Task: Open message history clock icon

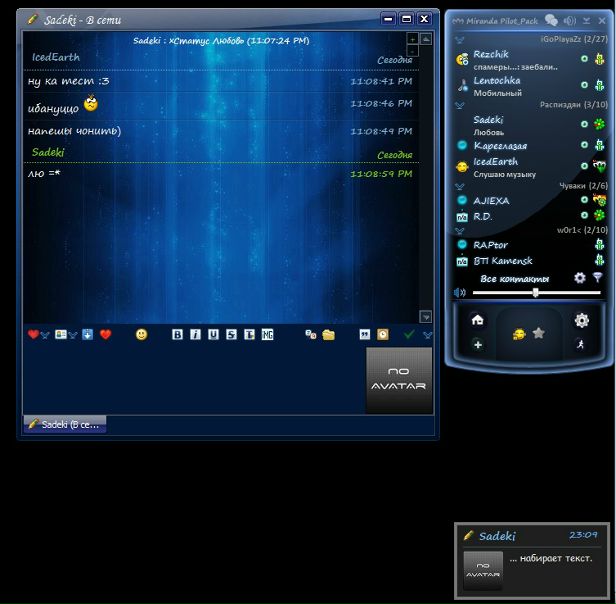Action: click(x=381, y=334)
